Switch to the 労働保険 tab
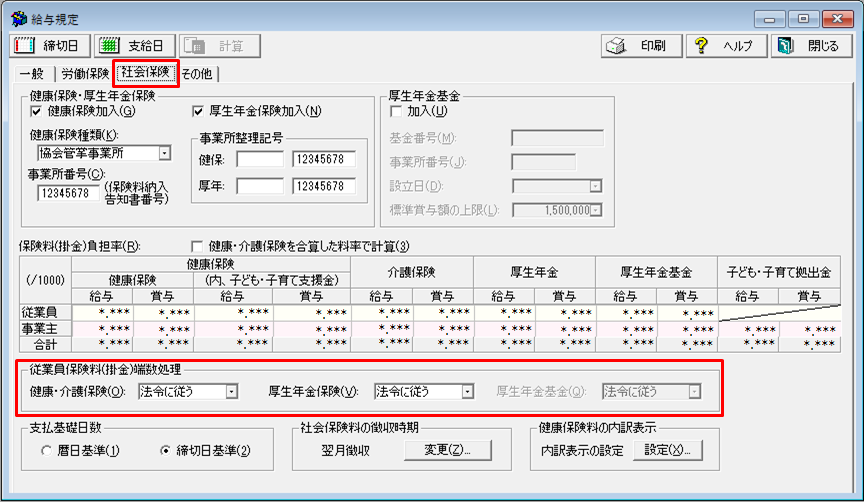Viewport: 864px width, 502px height. click(85, 73)
